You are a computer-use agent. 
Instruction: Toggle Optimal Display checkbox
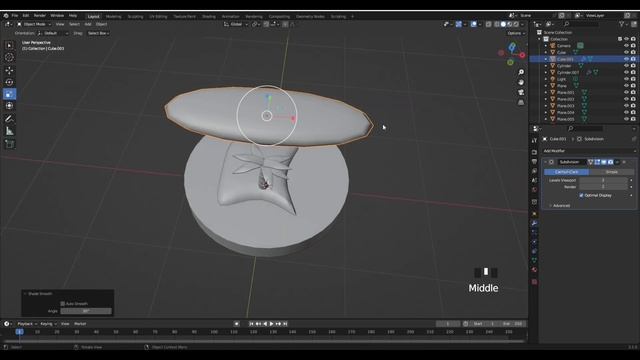point(581,196)
